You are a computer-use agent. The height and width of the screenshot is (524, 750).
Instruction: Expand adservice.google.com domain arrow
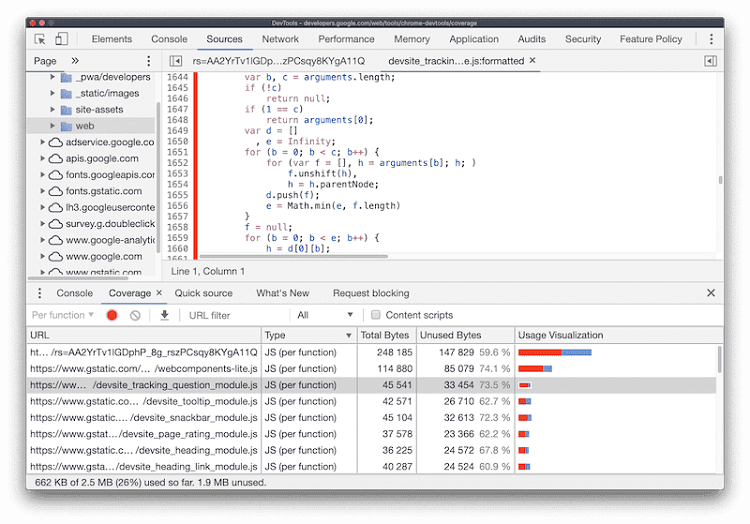click(x=43, y=142)
